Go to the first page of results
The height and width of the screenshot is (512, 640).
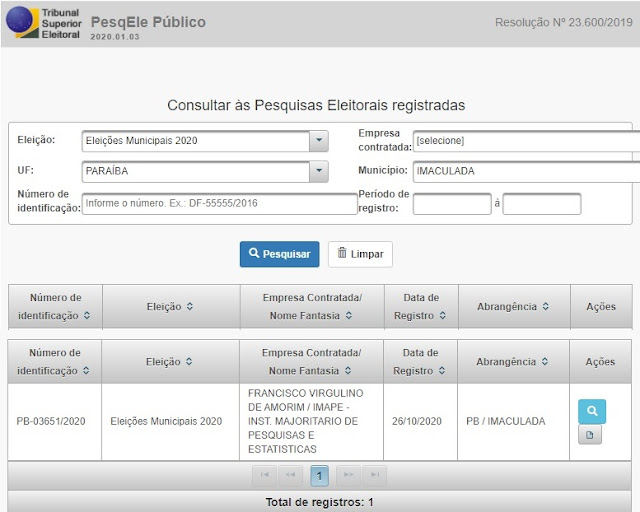tap(264, 475)
